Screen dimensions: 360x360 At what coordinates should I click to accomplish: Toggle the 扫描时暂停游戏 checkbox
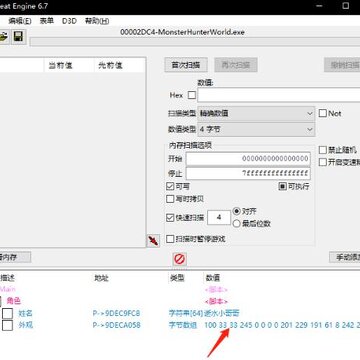point(170,239)
